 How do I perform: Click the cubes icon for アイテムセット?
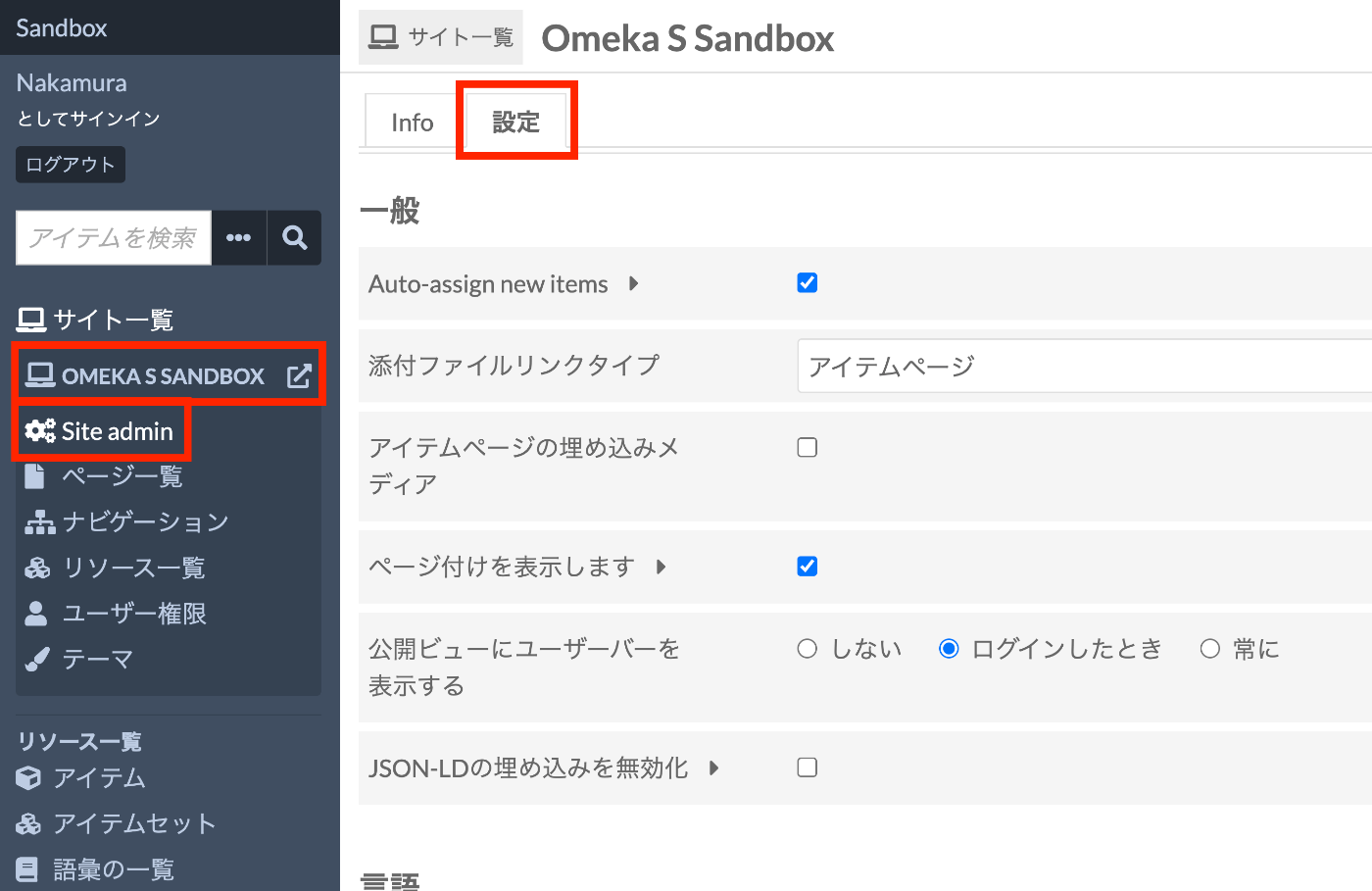point(28,824)
